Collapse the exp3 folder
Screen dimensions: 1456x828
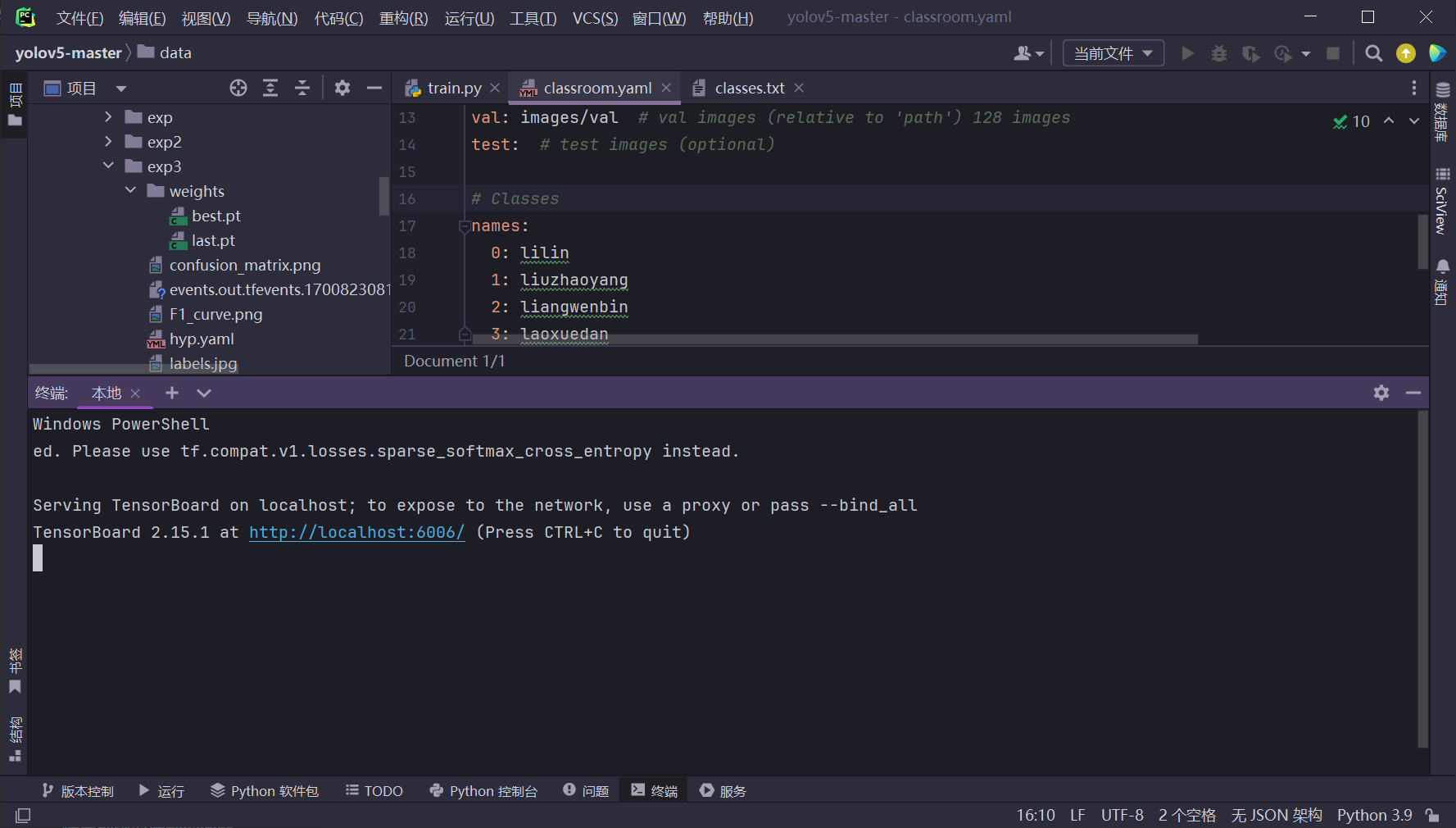[x=108, y=166]
